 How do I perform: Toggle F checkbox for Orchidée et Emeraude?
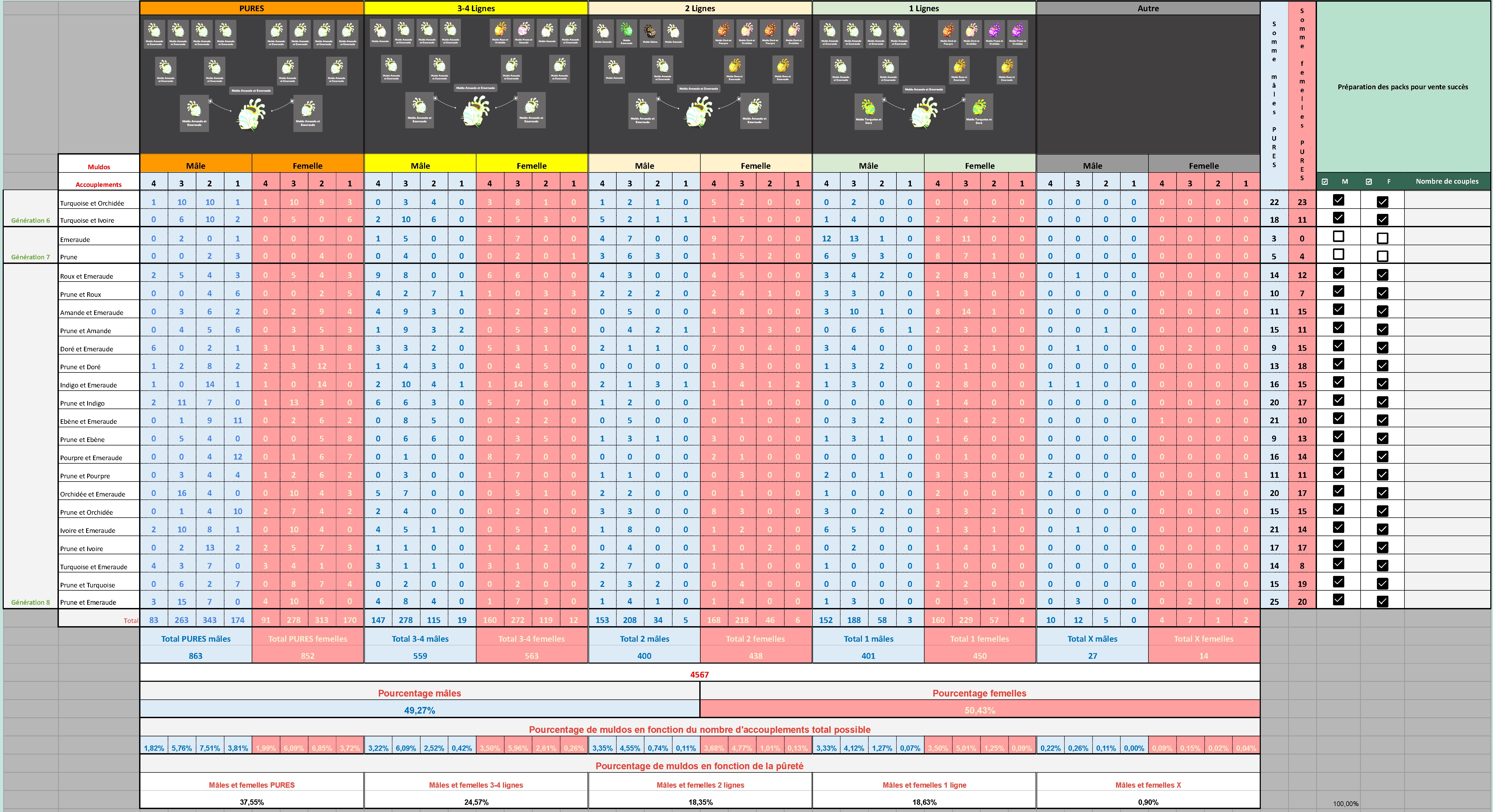1382,493
